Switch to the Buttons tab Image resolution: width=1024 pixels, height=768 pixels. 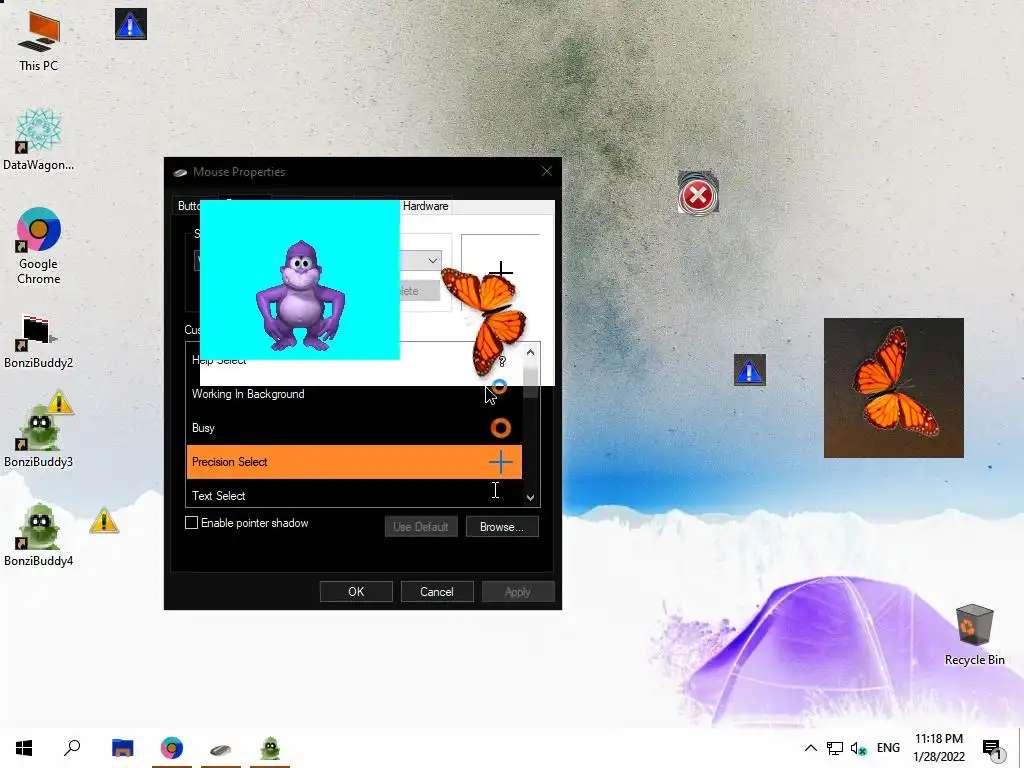click(188, 206)
